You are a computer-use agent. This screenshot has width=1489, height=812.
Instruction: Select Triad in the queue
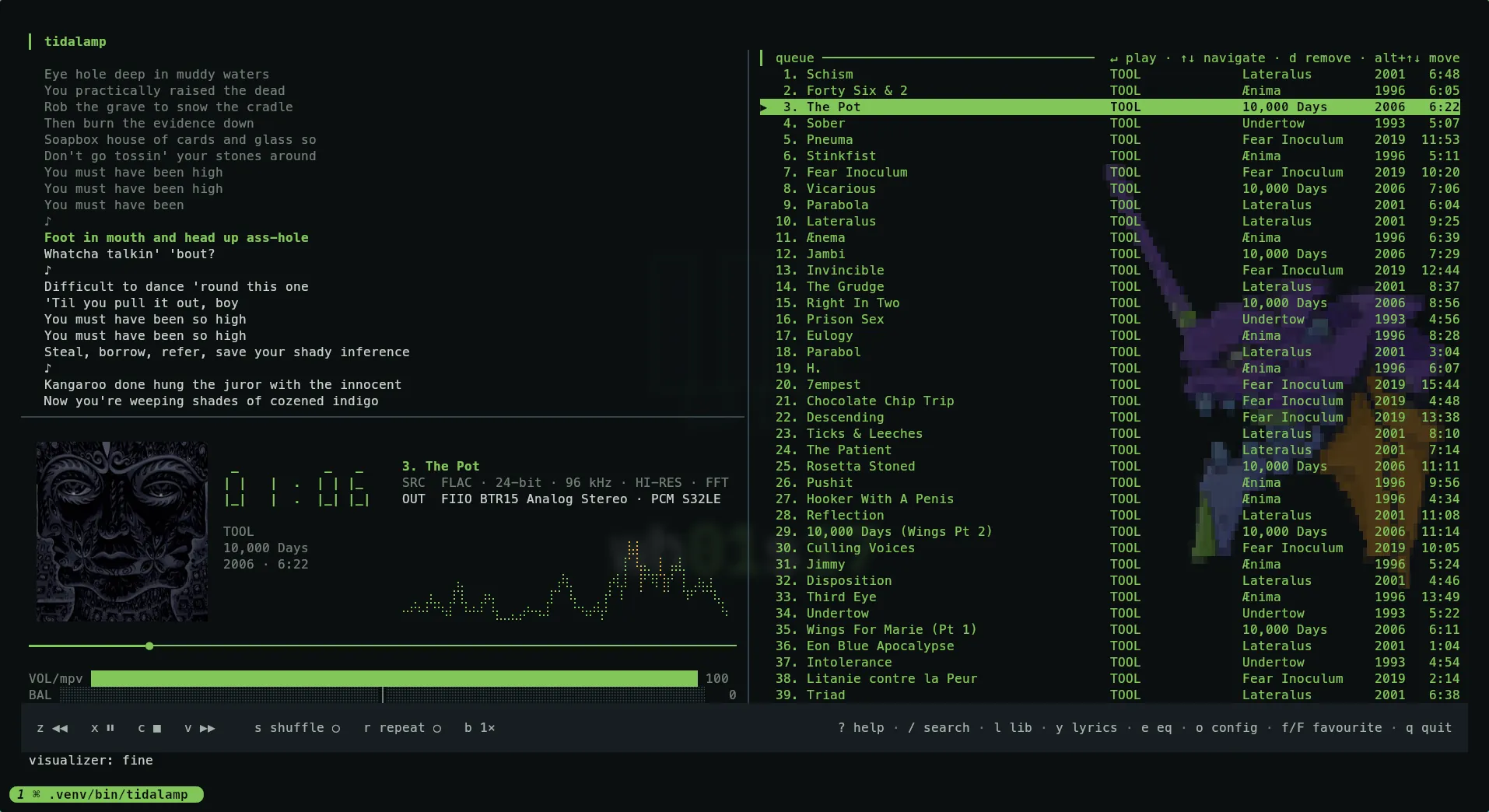1110,695
